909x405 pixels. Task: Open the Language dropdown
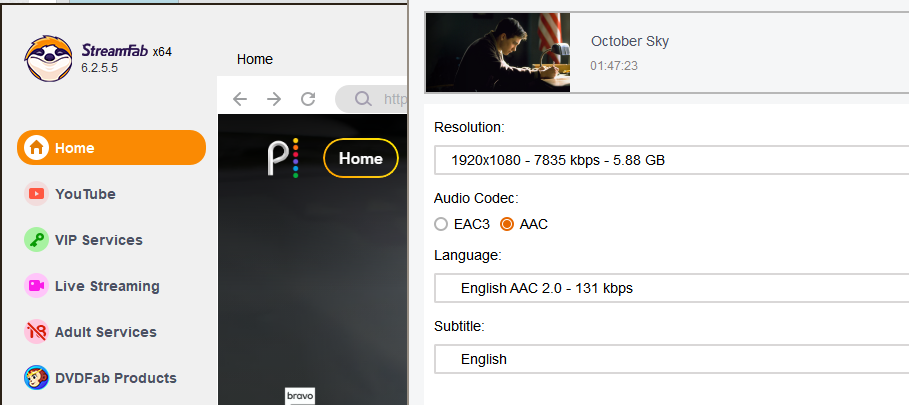click(x=670, y=289)
